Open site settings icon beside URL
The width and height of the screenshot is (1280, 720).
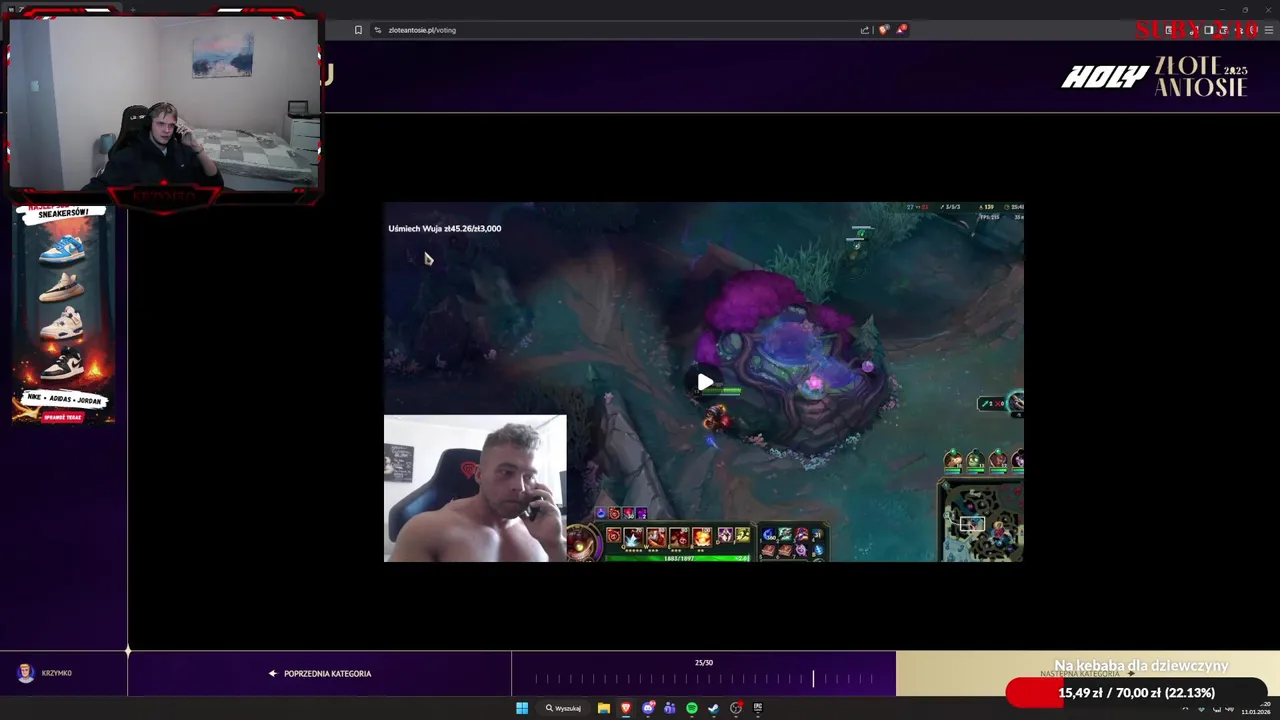[x=378, y=30]
